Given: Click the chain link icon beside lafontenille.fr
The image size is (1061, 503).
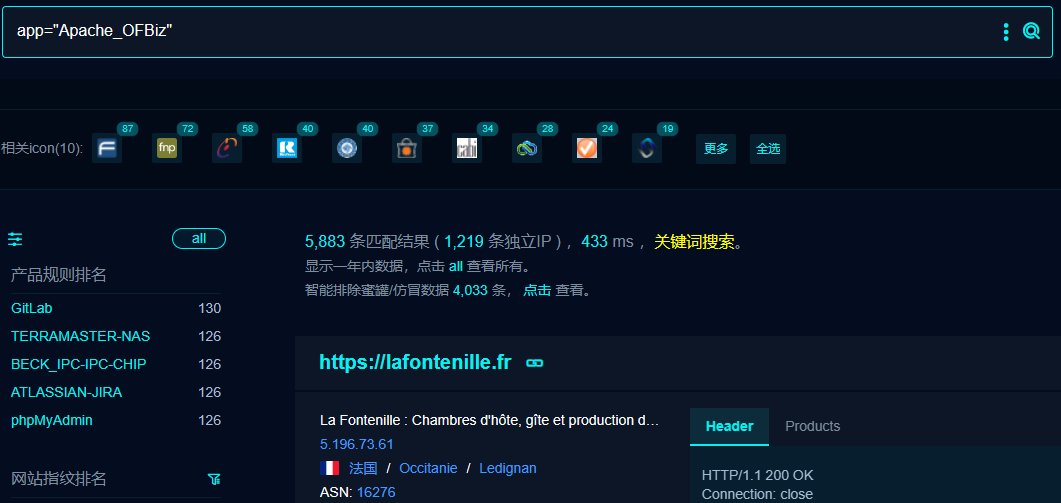Looking at the screenshot, I should point(535,364).
